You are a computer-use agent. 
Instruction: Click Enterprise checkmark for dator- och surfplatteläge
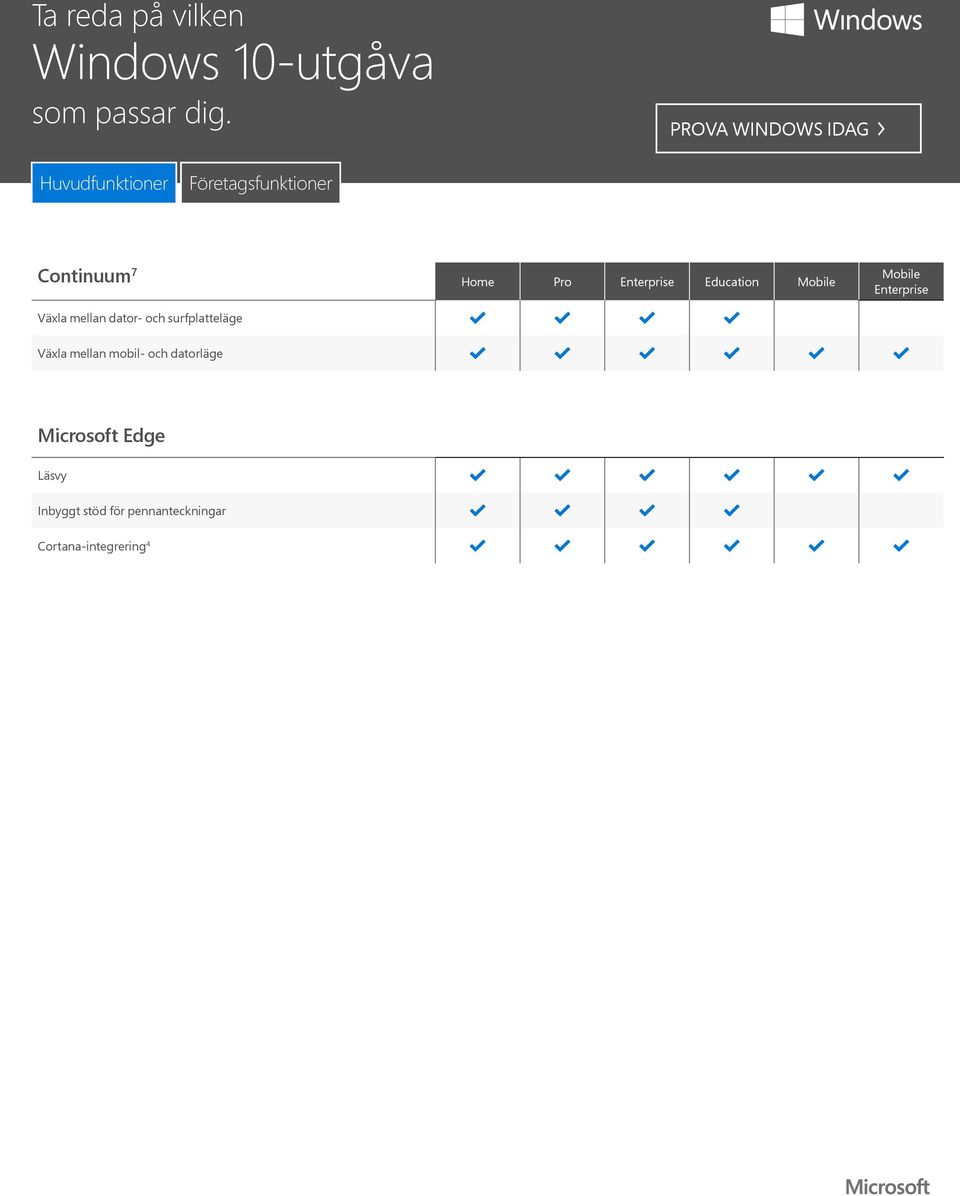point(647,317)
